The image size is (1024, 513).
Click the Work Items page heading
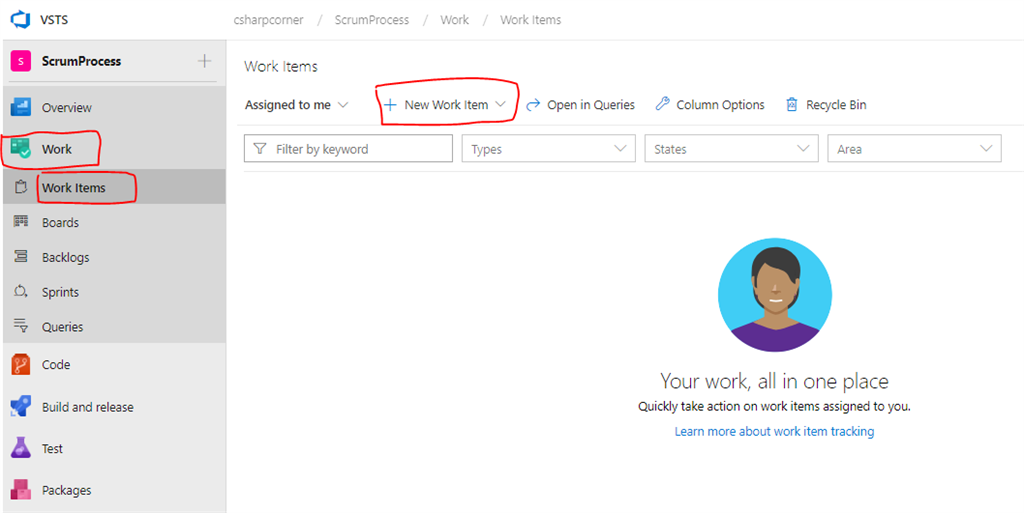click(281, 67)
